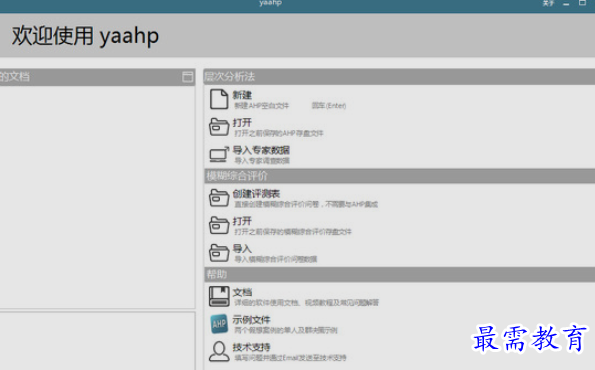Open documentation via the 文档 book icon
The height and width of the screenshot is (370, 595).
click(x=219, y=296)
